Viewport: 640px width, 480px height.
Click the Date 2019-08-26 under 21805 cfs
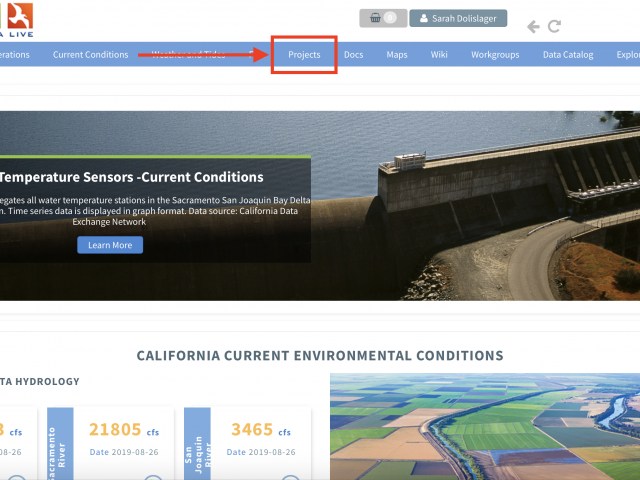point(124,452)
